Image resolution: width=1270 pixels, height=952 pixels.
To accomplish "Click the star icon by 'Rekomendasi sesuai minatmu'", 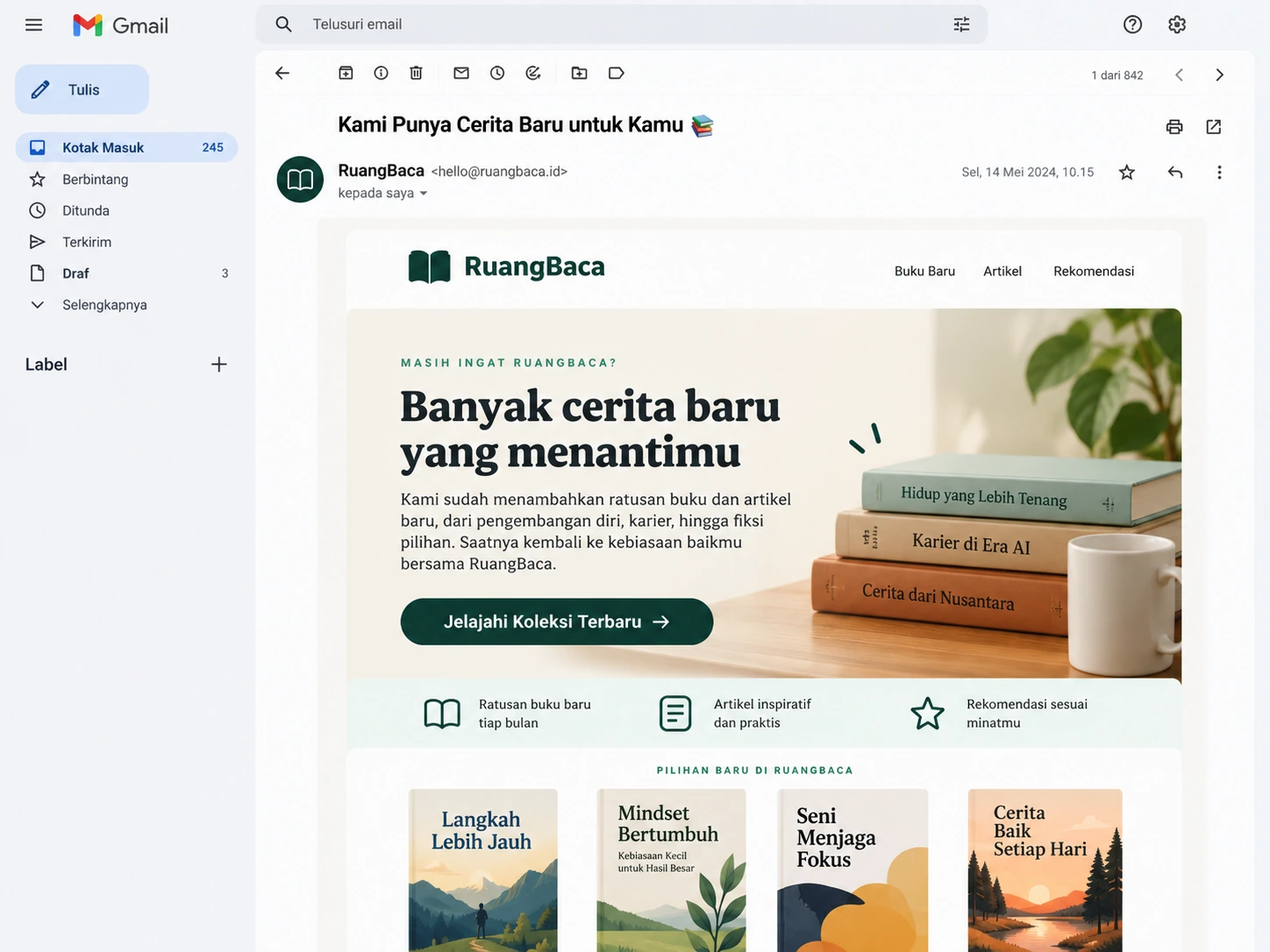I will 927,714.
